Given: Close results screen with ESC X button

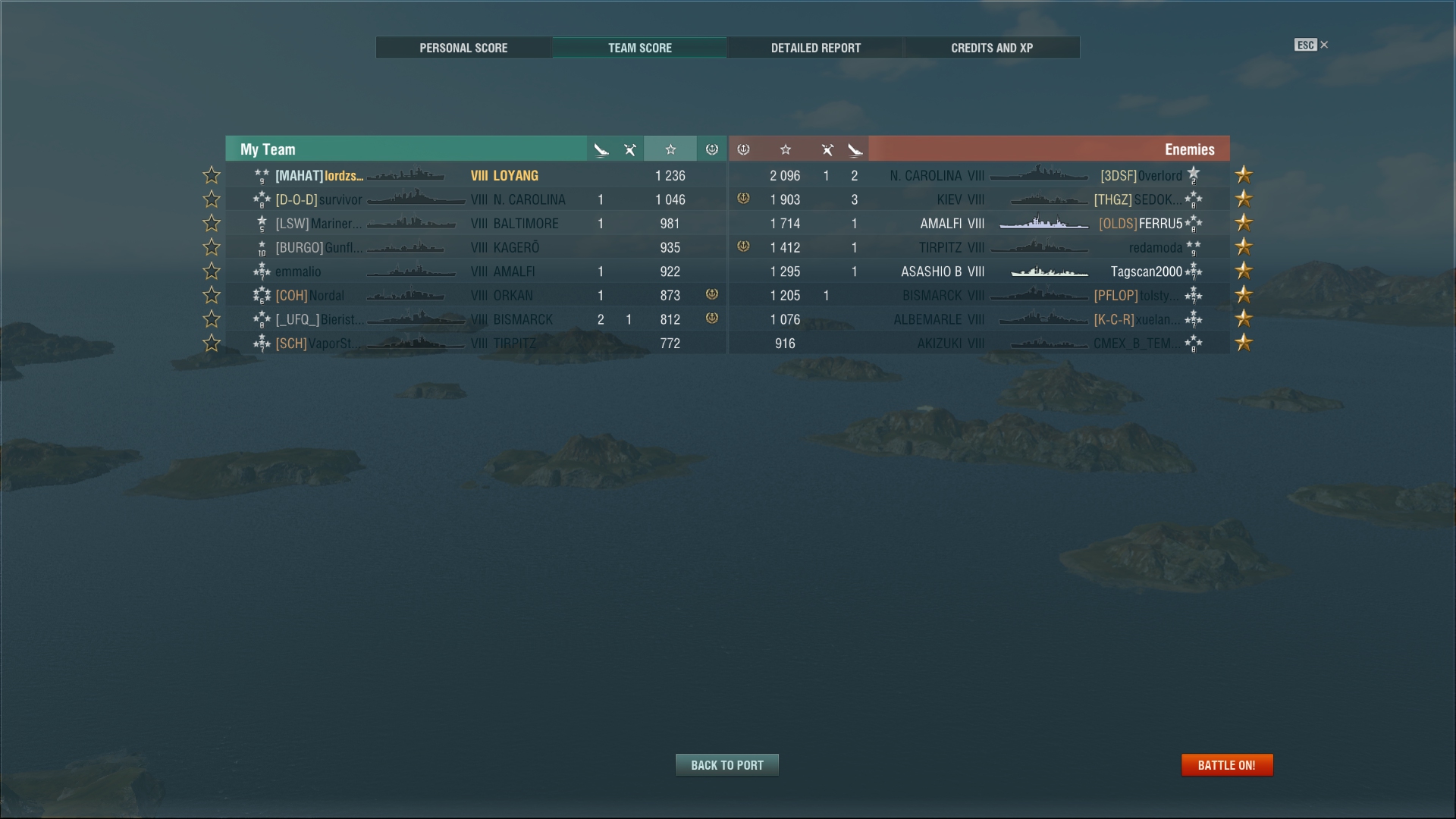Looking at the screenshot, I should tap(1312, 45).
